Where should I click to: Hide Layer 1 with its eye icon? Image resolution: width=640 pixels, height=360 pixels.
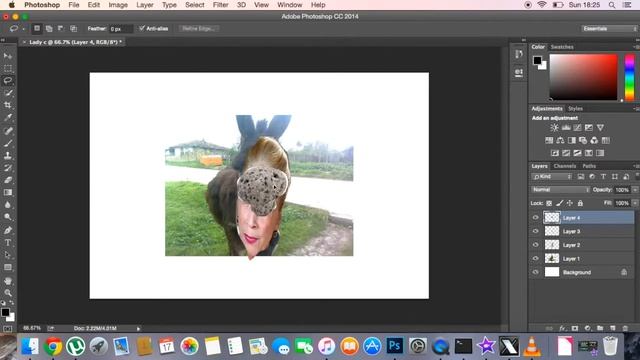[x=536, y=258]
